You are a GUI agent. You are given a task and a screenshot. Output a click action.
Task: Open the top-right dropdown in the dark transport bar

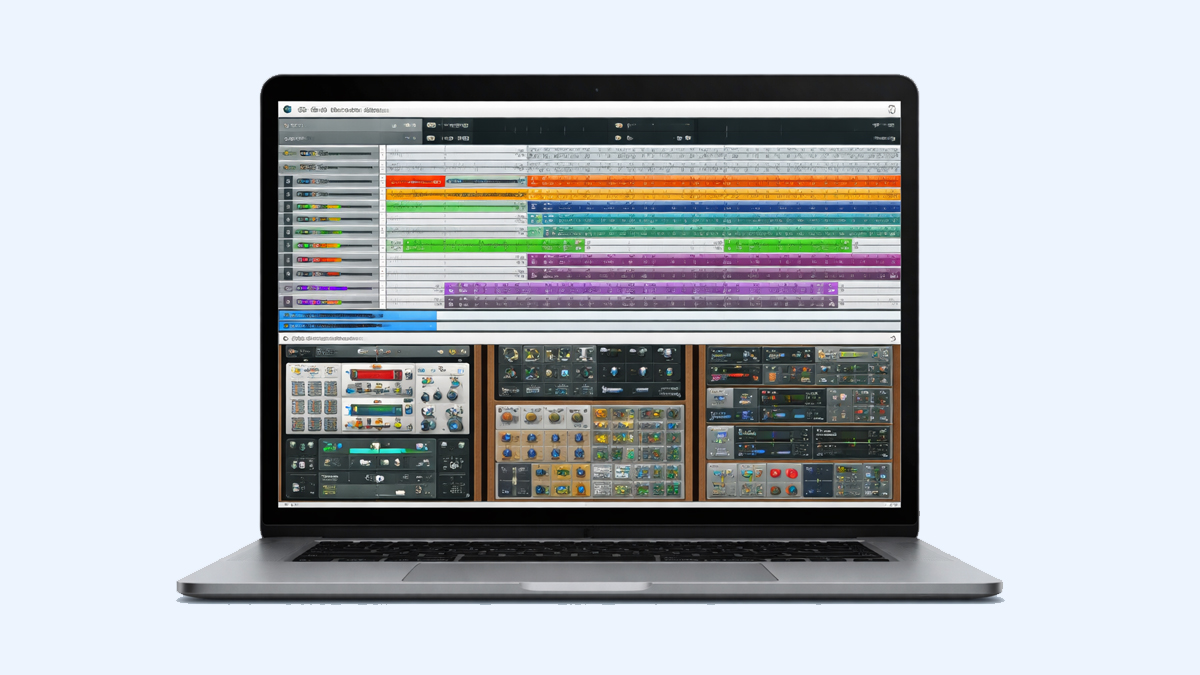(884, 125)
